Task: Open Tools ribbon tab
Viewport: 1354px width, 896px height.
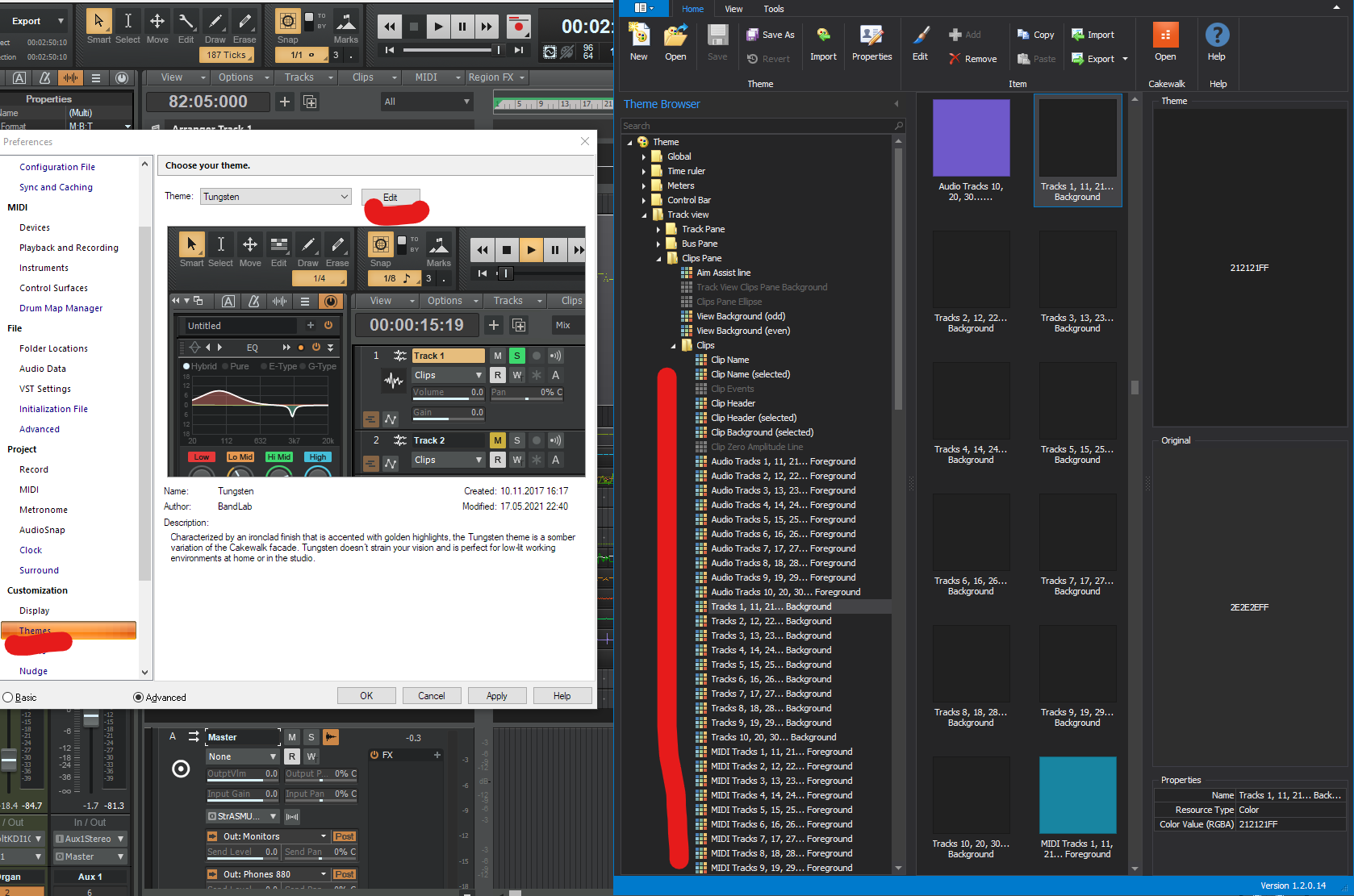Action: (x=774, y=9)
